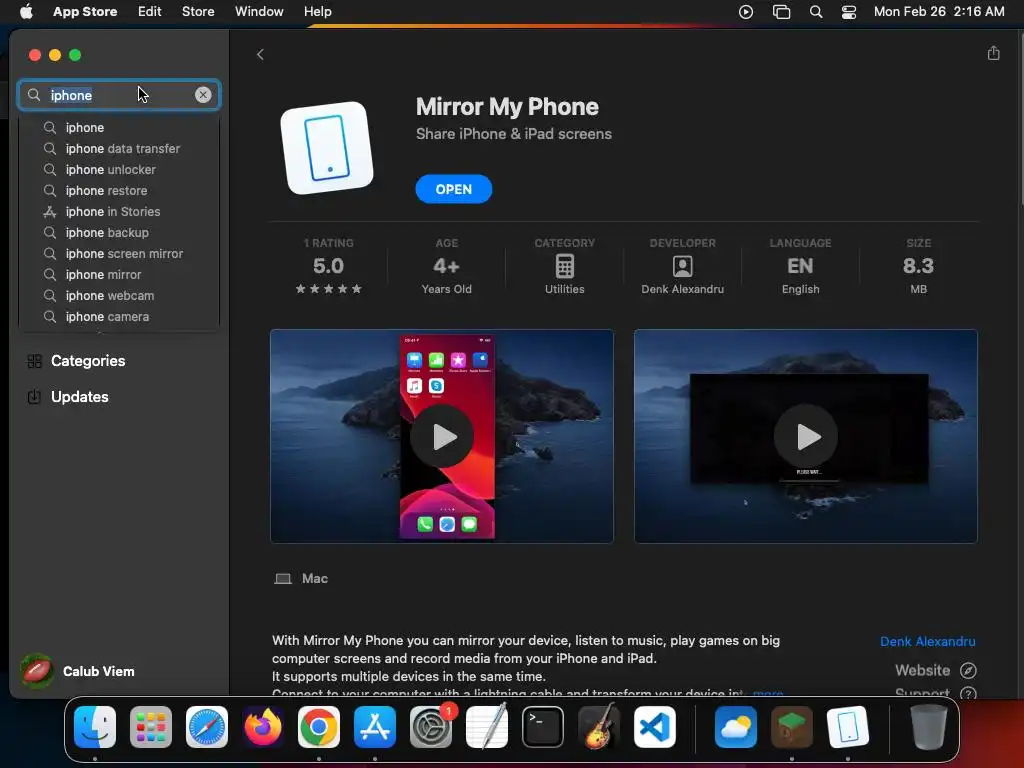1024x768 pixels.
Task: Select "iphone unlocker" suggestion
Action: coord(119,169)
